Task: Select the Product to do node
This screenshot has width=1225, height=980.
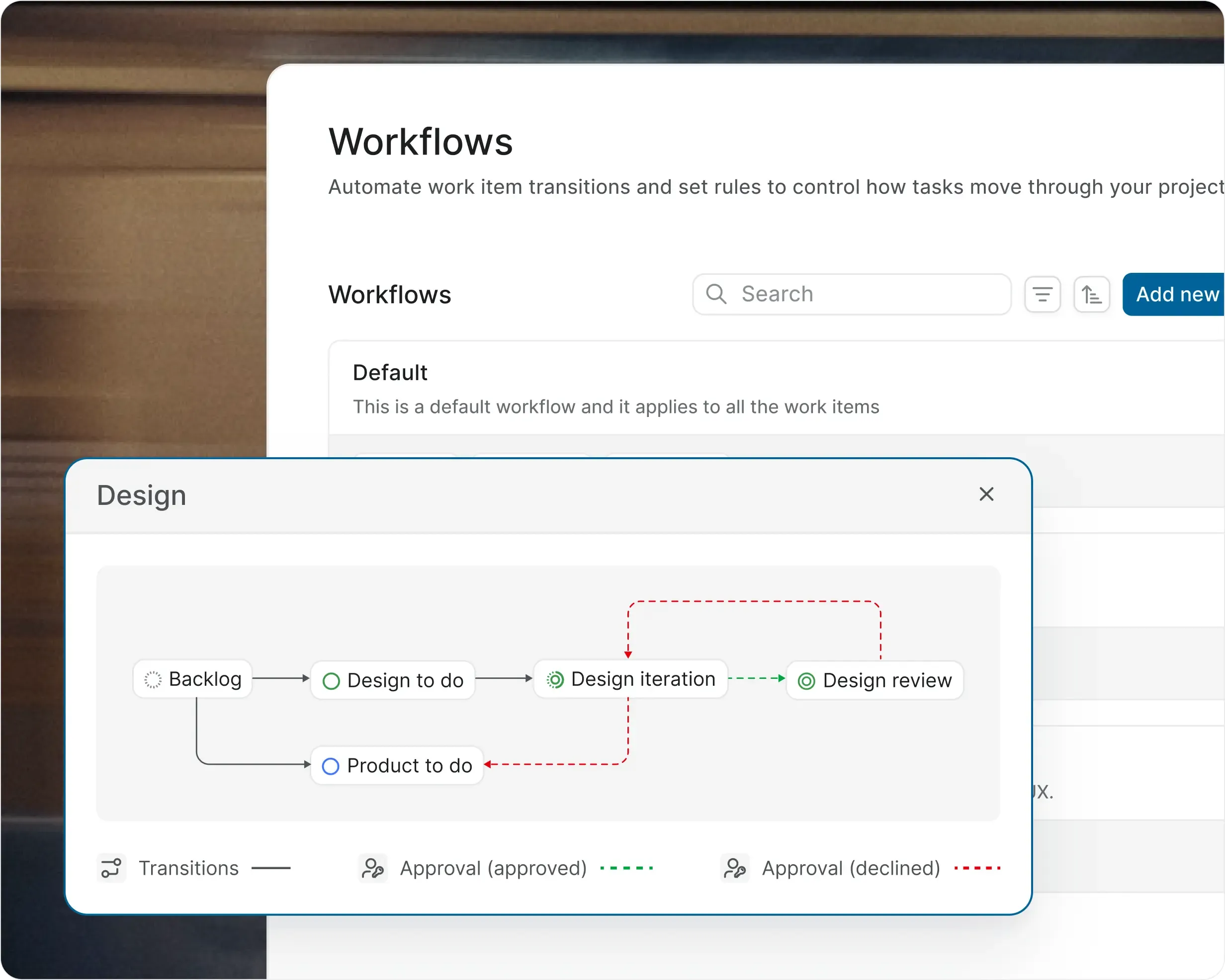Action: [x=397, y=765]
